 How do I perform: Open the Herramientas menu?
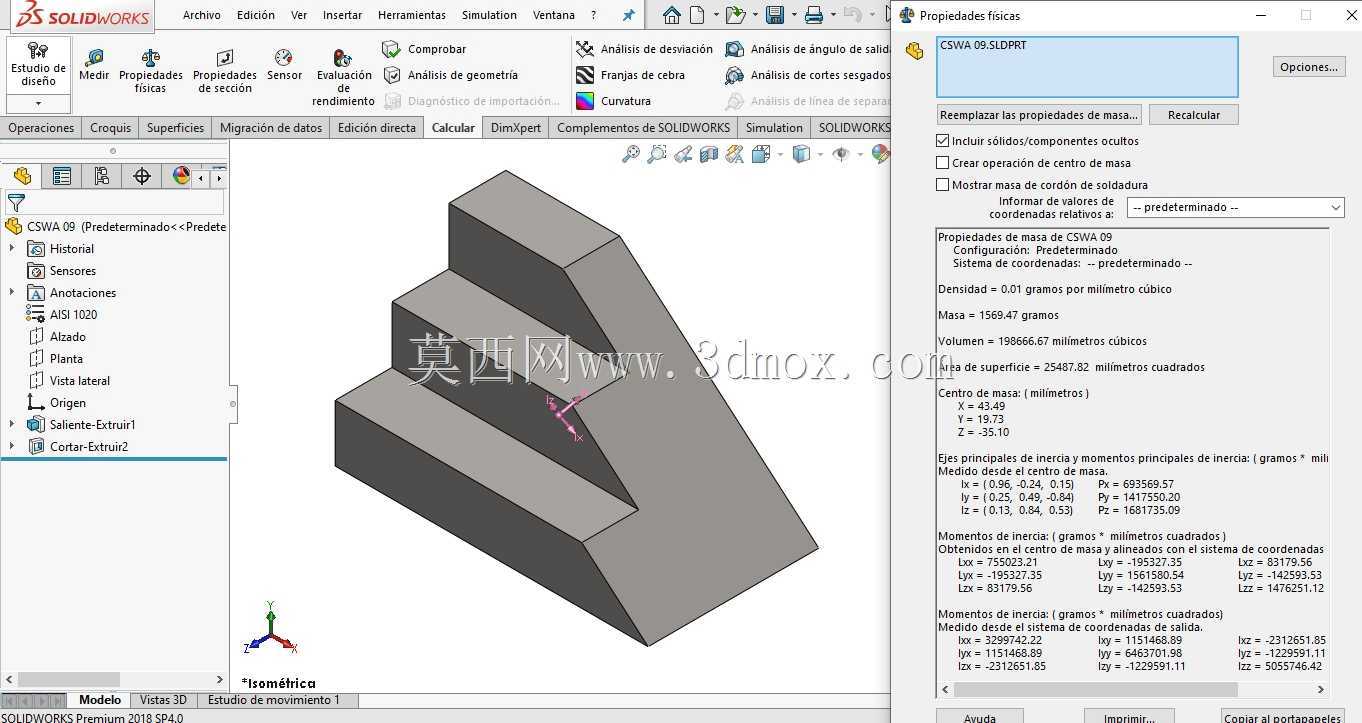pyautogui.click(x=412, y=15)
